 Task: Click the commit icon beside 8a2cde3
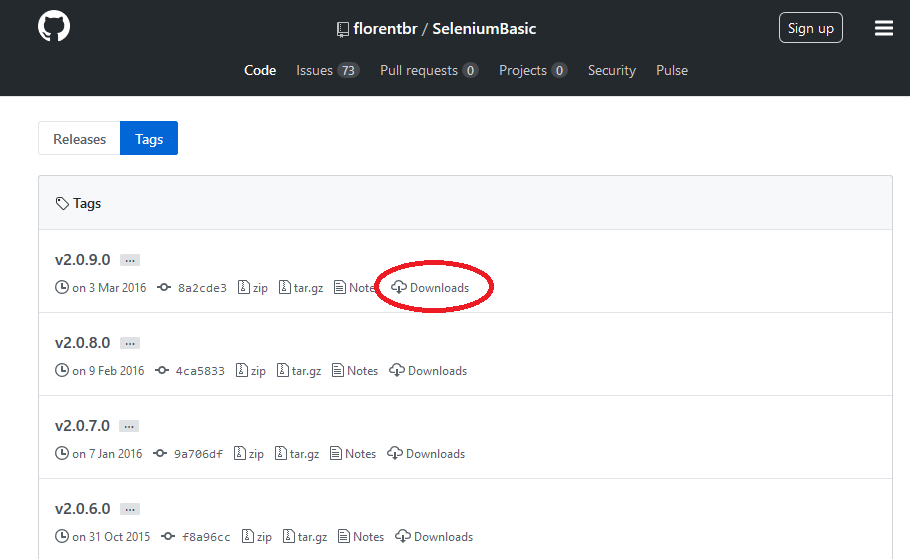[x=164, y=287]
